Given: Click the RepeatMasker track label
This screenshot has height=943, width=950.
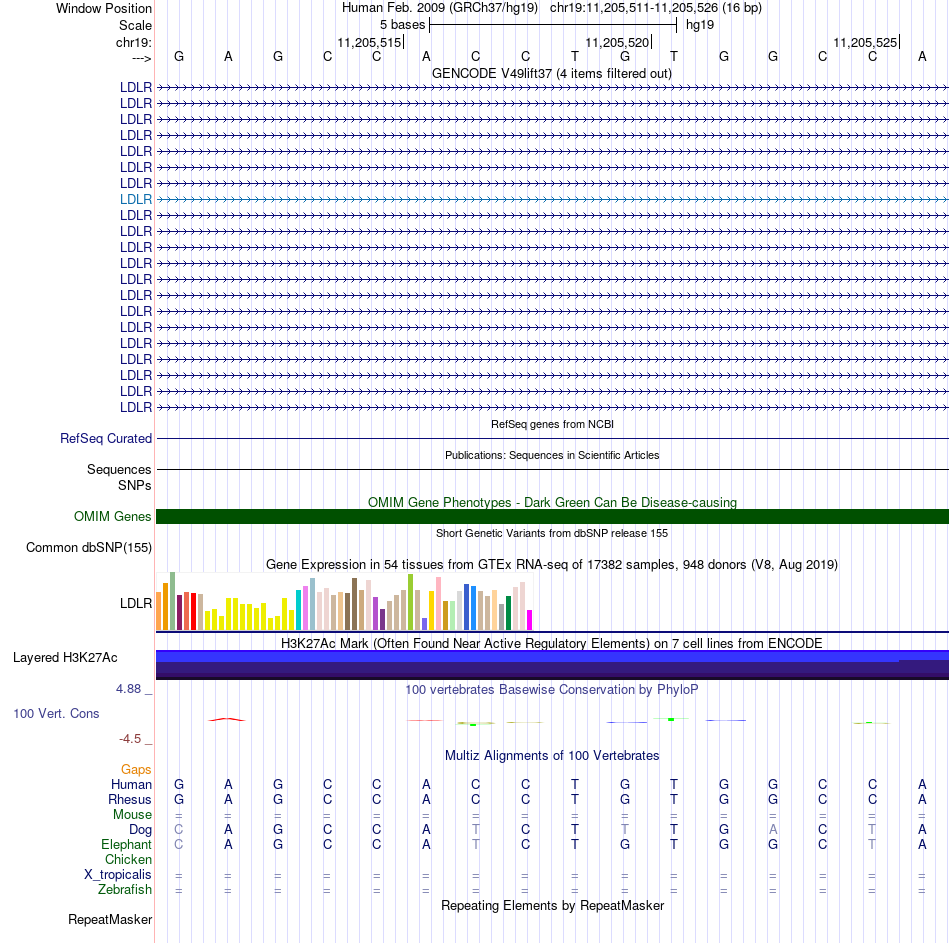Looking at the screenshot, I should (x=110, y=919).
